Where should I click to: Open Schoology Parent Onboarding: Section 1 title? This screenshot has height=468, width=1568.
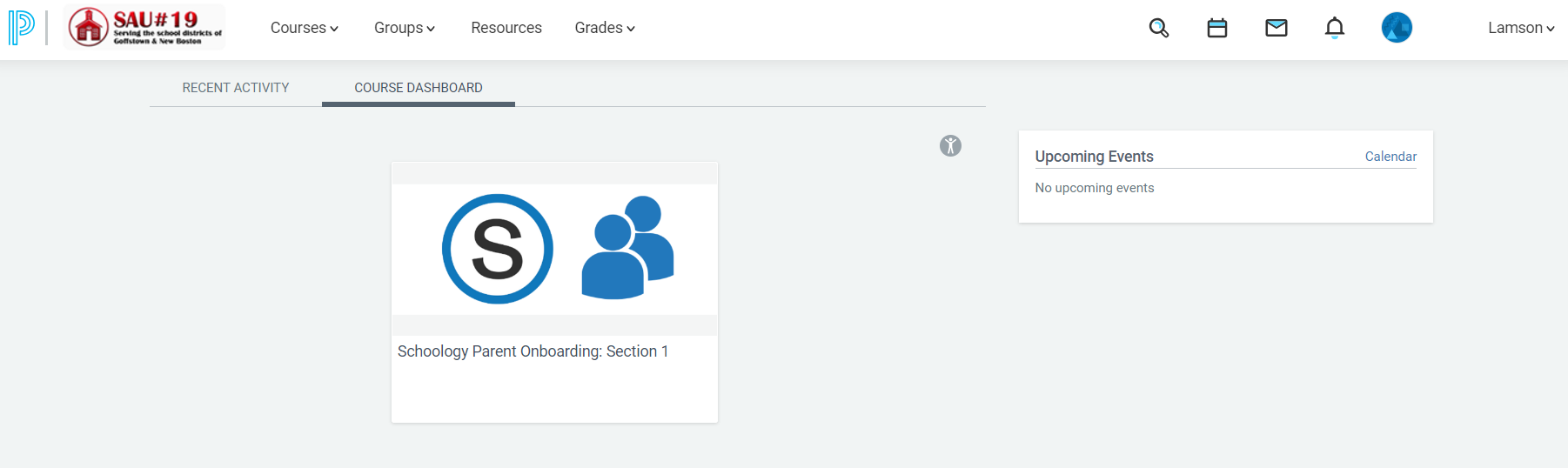(533, 351)
